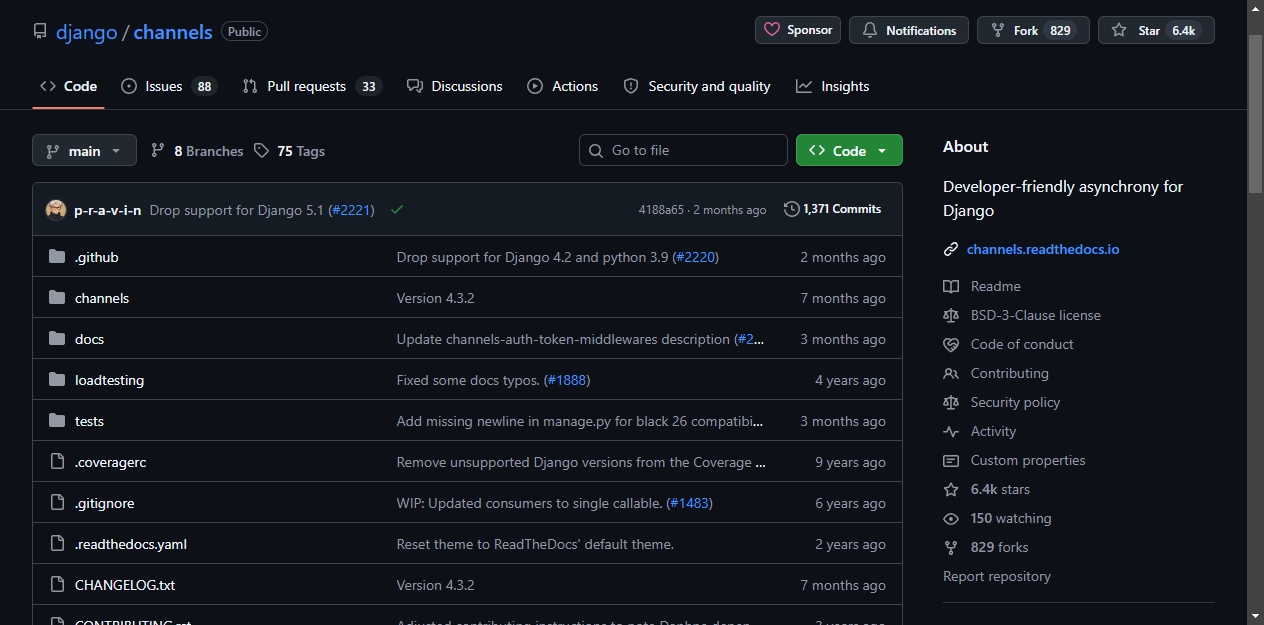Image resolution: width=1264 pixels, height=625 pixels.
Task: Open the Pull requests tab
Action: tap(312, 86)
